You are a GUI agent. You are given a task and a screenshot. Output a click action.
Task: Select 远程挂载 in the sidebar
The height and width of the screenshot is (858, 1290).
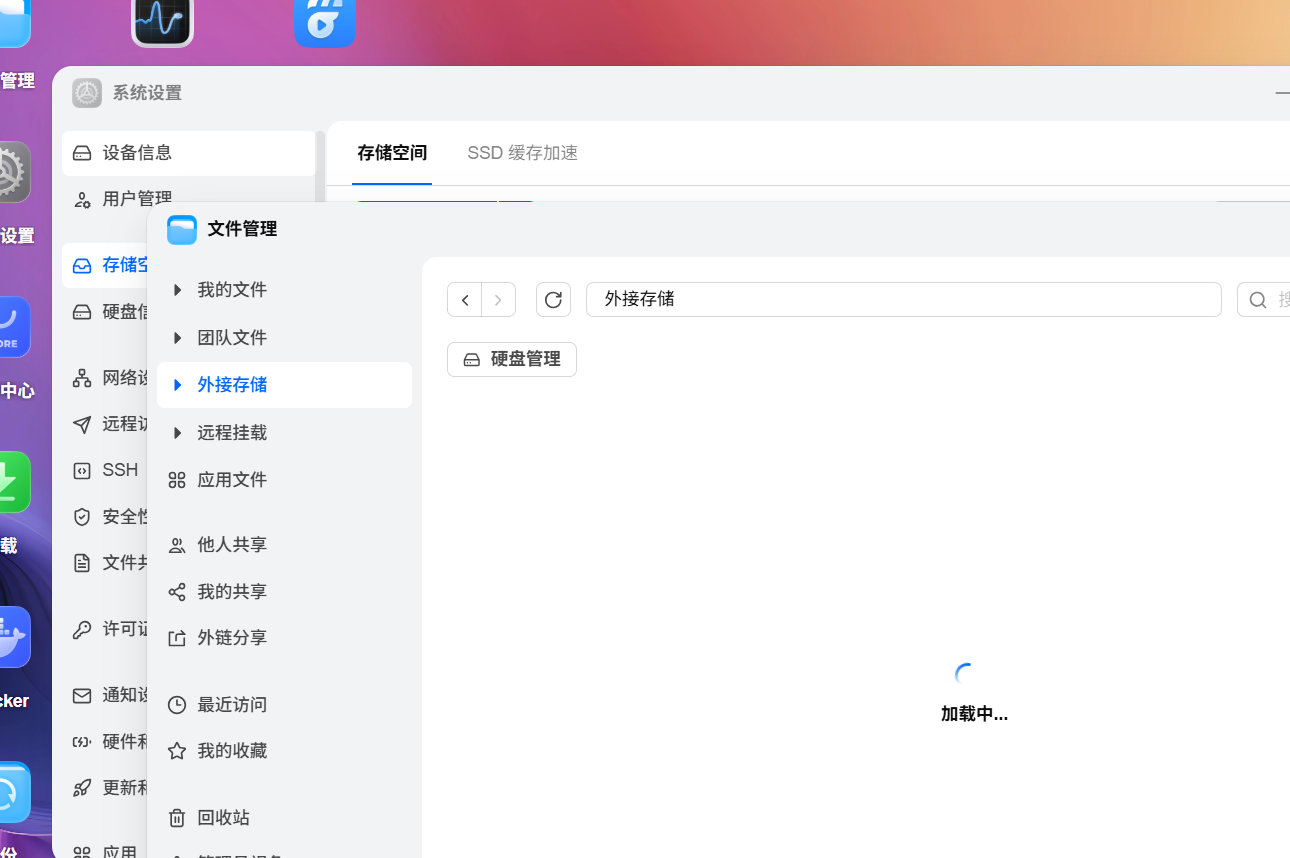(x=284, y=433)
